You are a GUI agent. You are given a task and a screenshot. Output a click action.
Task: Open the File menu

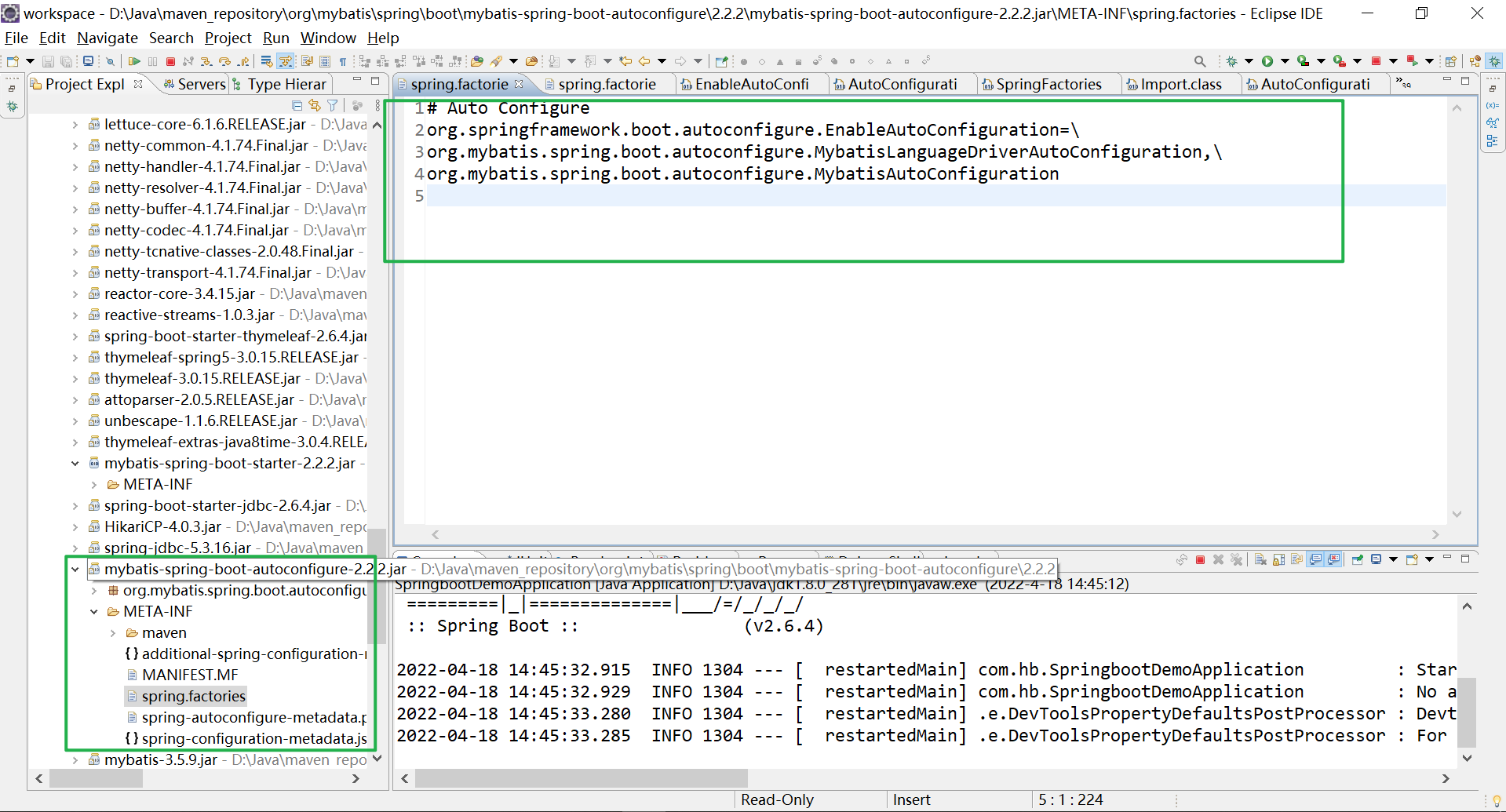pos(16,38)
